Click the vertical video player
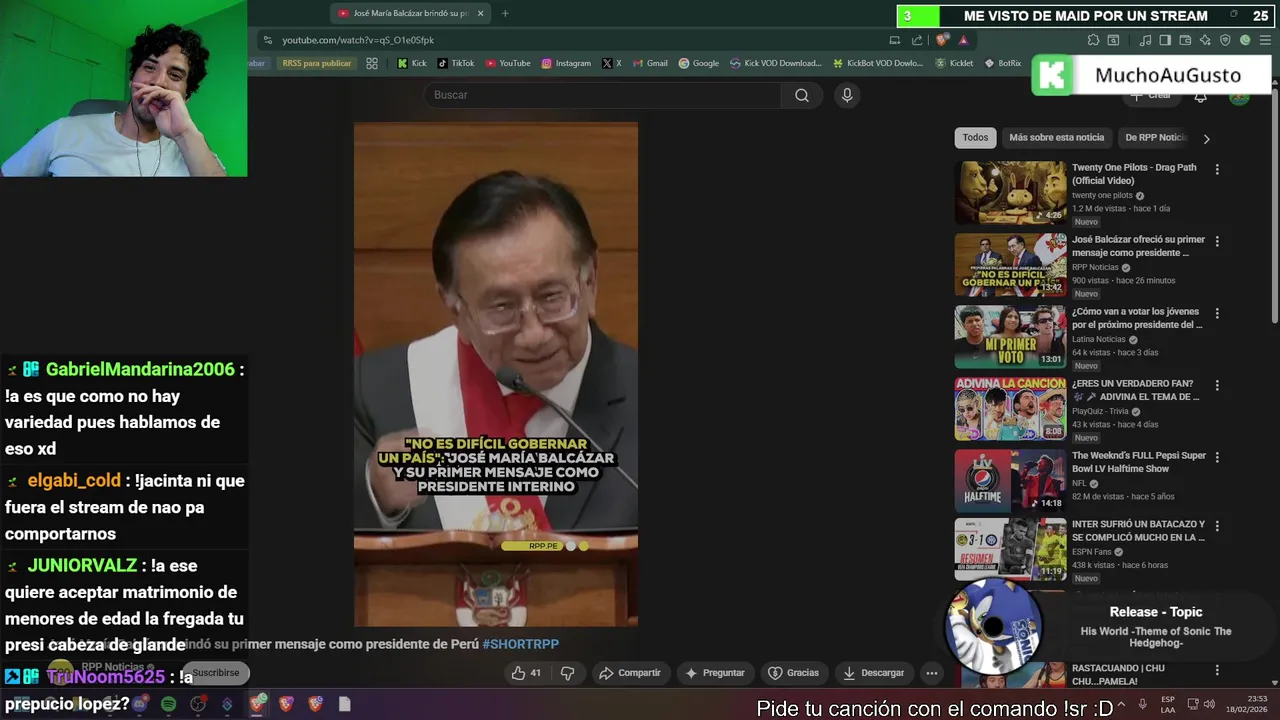The image size is (1280, 720). [495, 374]
